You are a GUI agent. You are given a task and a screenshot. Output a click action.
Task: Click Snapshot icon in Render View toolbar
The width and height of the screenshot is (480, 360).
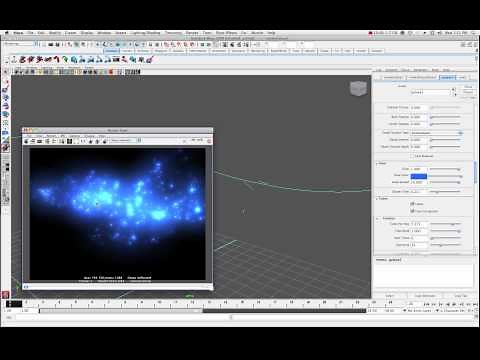(x=40, y=141)
